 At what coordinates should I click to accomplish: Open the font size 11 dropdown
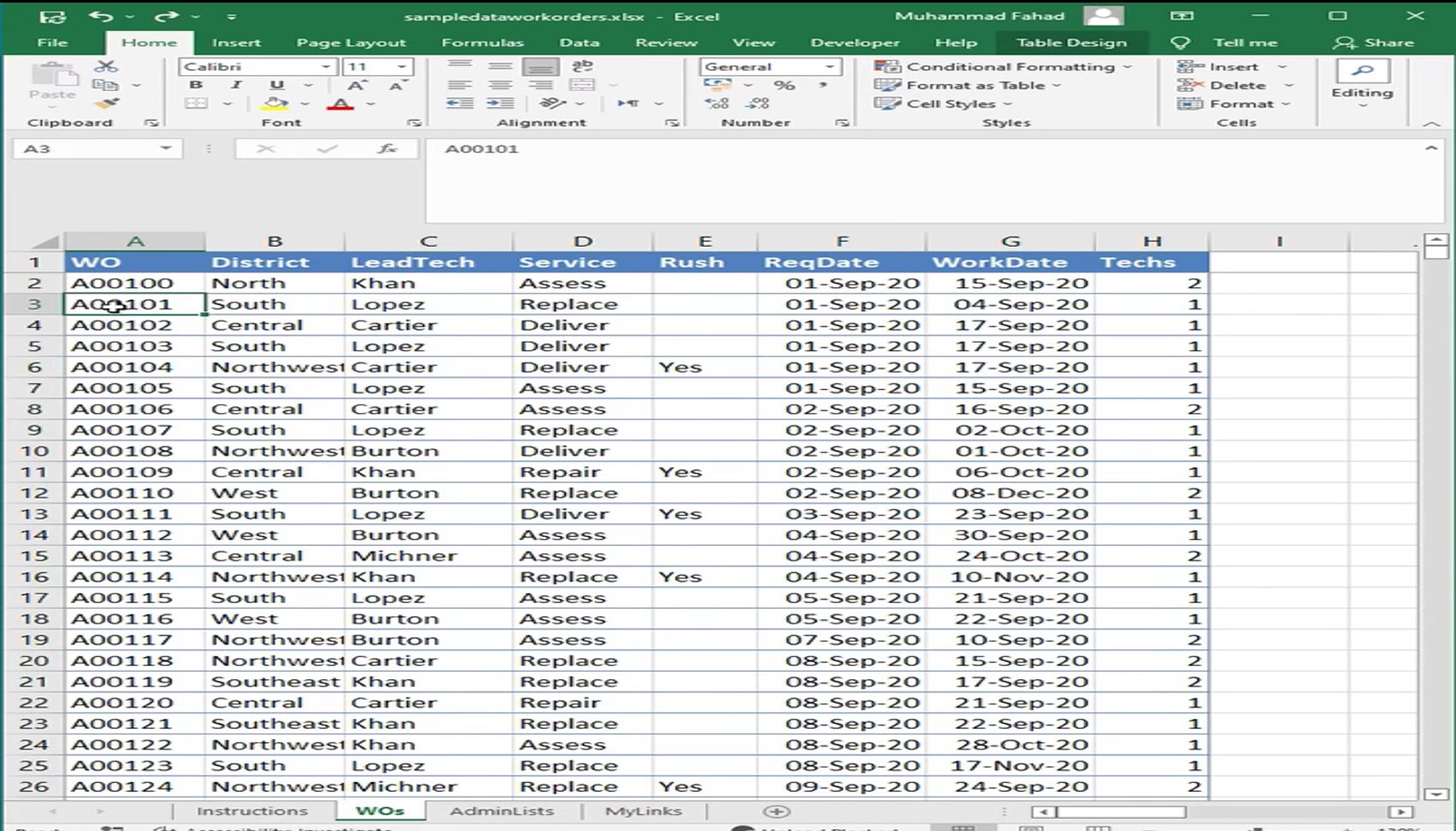coord(401,67)
